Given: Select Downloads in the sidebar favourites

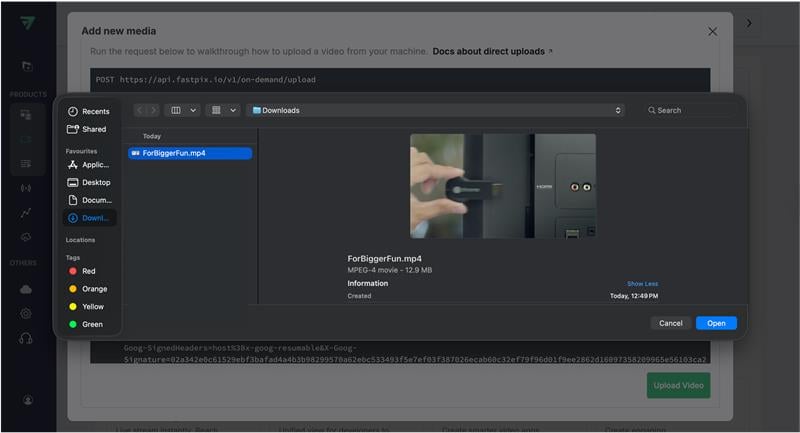Looking at the screenshot, I should [89, 218].
